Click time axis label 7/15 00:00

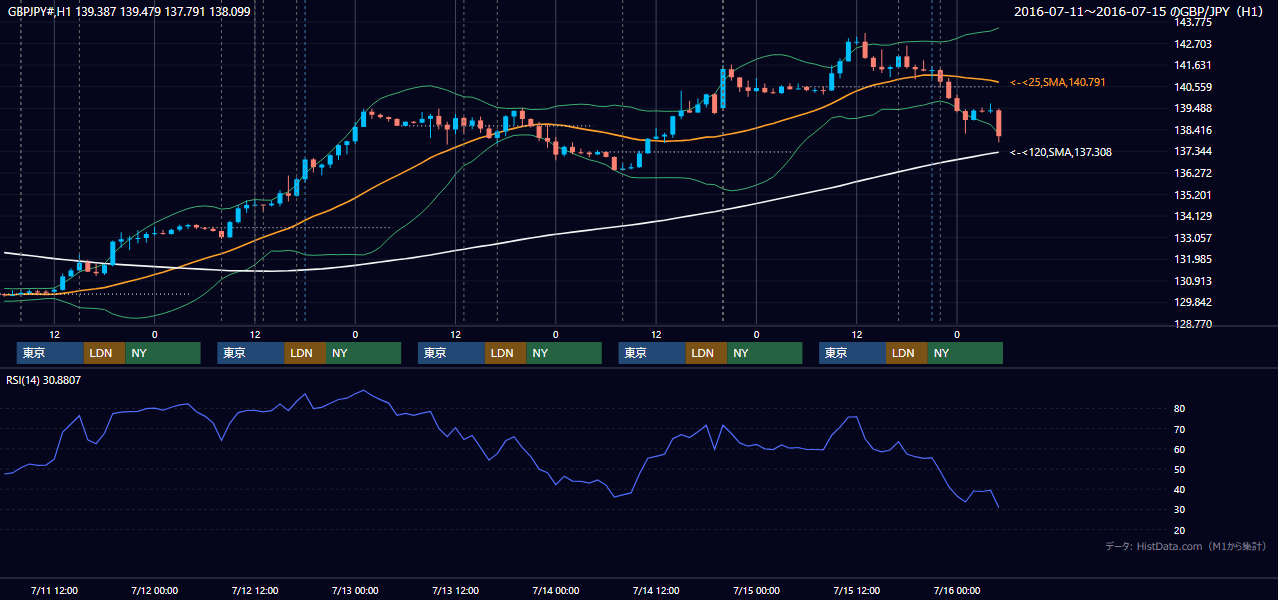(x=756, y=591)
